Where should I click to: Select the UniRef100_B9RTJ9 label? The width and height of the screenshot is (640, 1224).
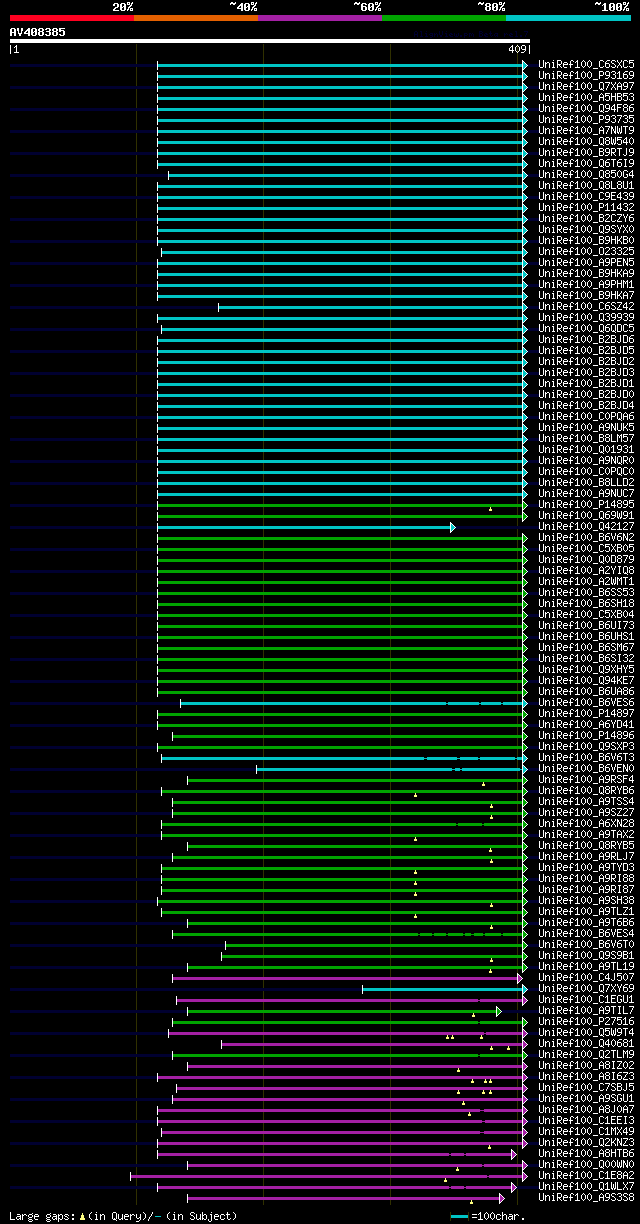tap(586, 153)
